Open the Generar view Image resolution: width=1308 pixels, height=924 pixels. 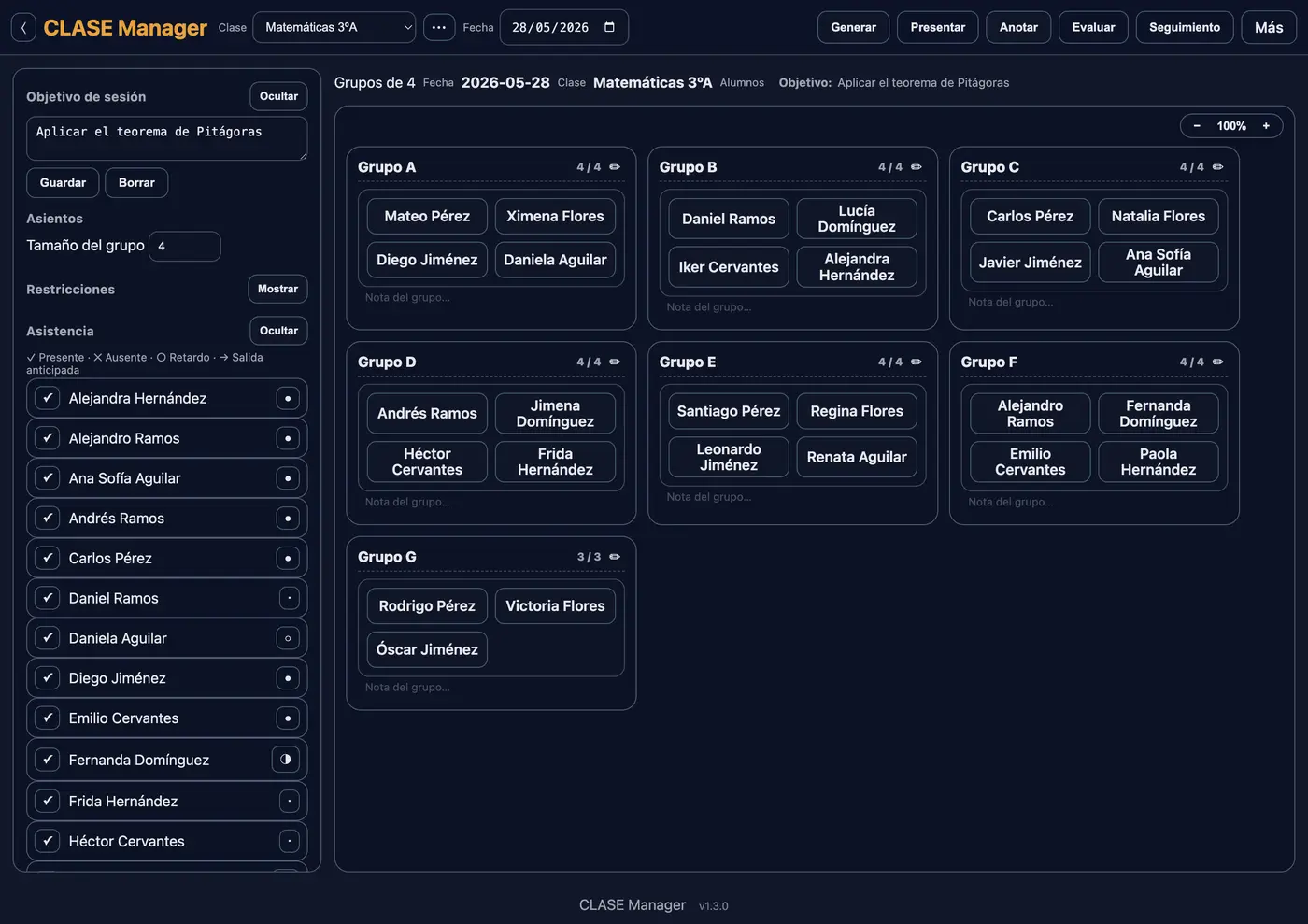click(x=854, y=27)
